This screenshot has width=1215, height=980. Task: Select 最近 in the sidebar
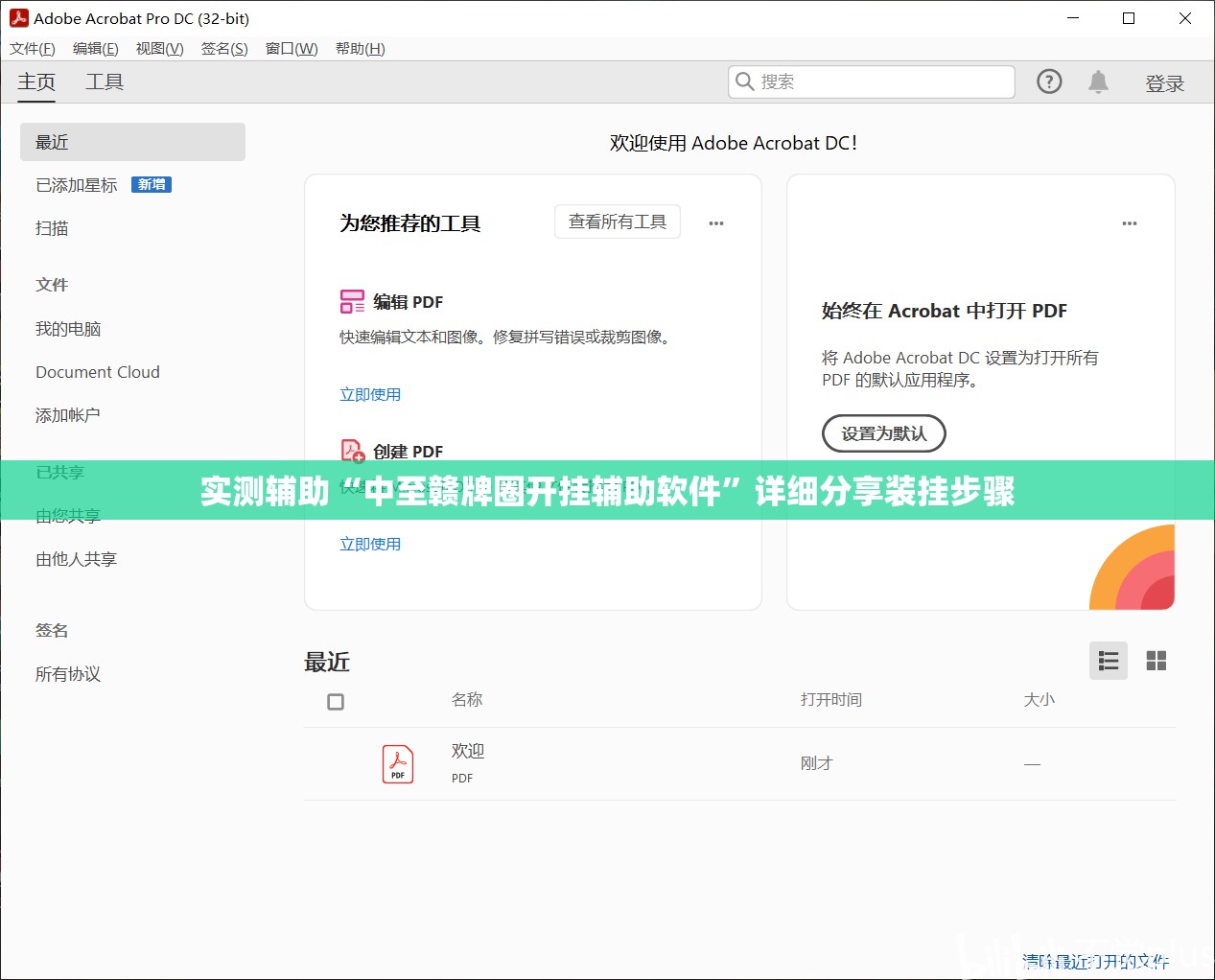(132, 142)
